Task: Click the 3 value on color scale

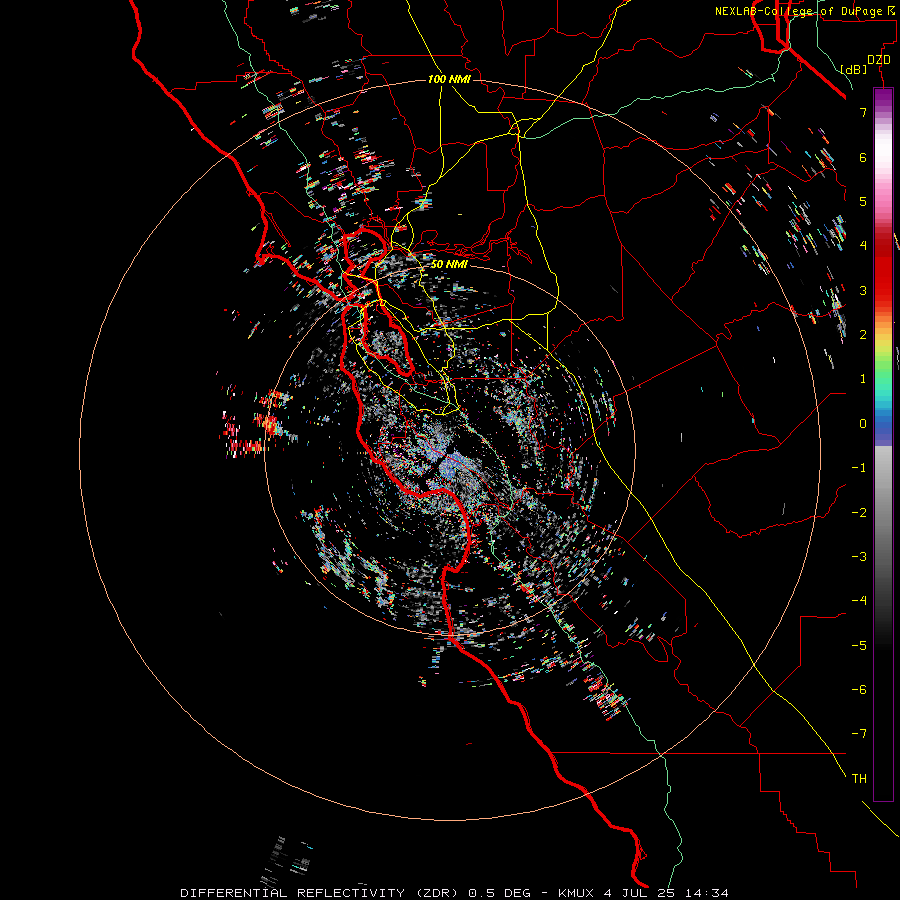Action: coord(863,290)
